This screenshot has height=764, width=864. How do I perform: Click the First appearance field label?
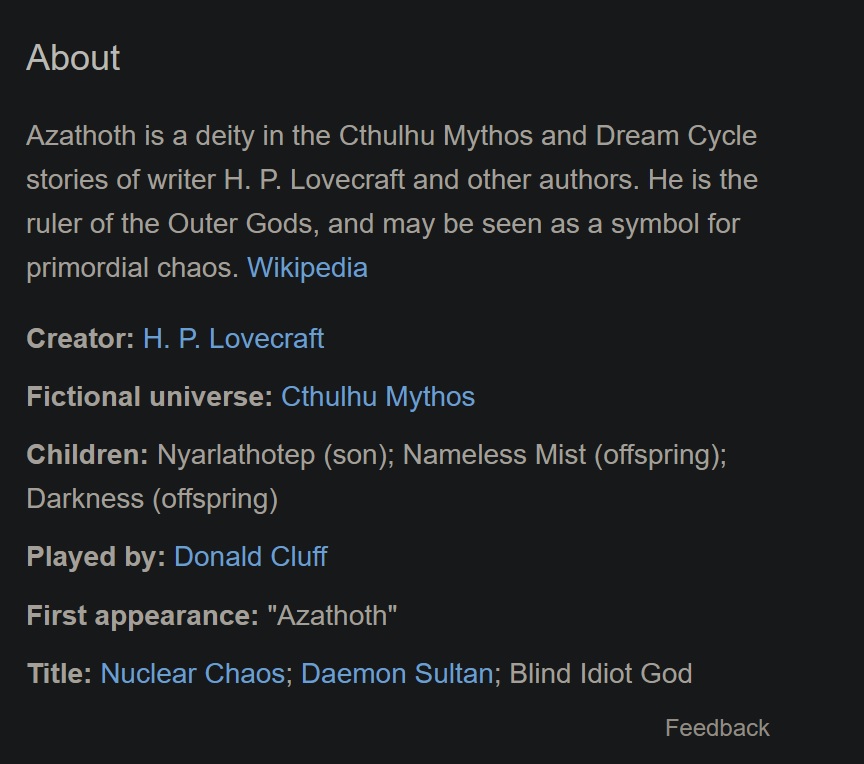[143, 615]
